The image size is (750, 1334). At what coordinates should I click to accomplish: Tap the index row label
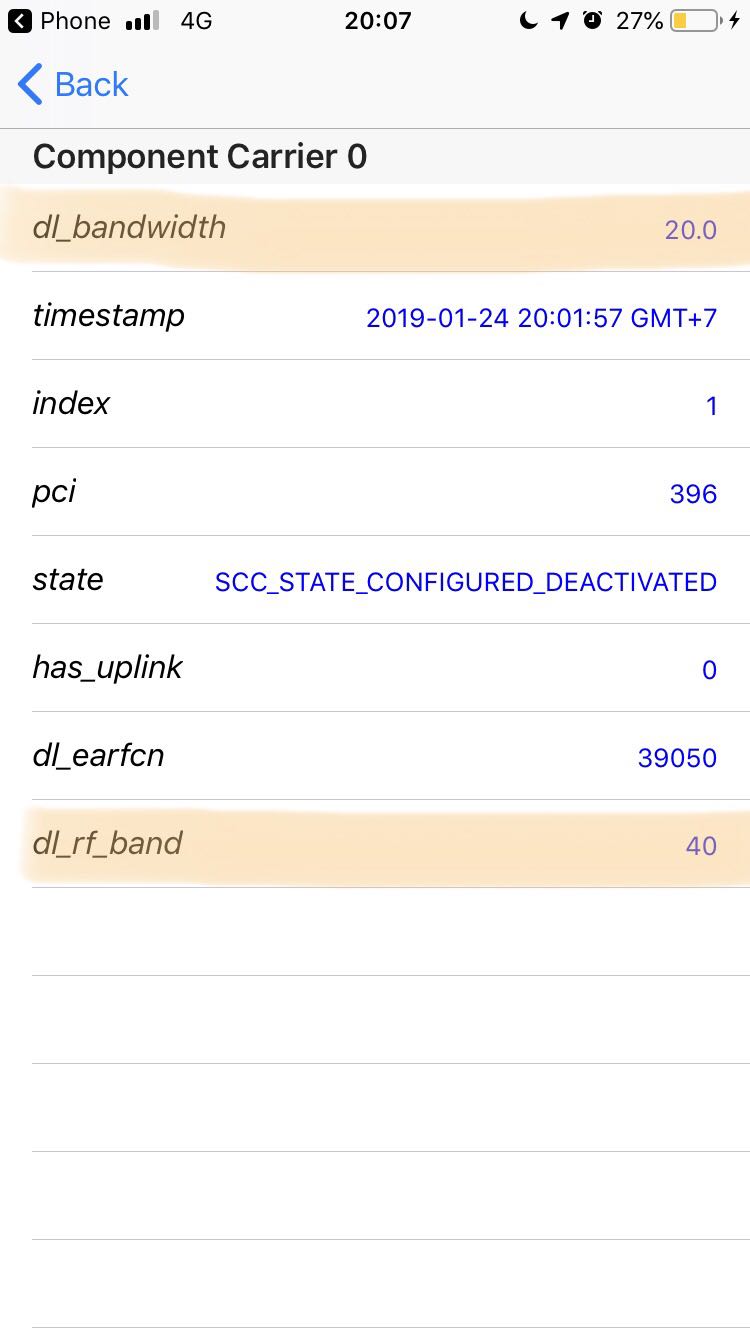(x=71, y=403)
